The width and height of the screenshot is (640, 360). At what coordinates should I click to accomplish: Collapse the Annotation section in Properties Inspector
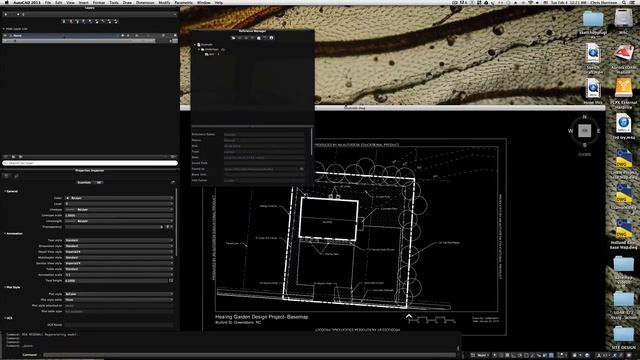coord(5,233)
